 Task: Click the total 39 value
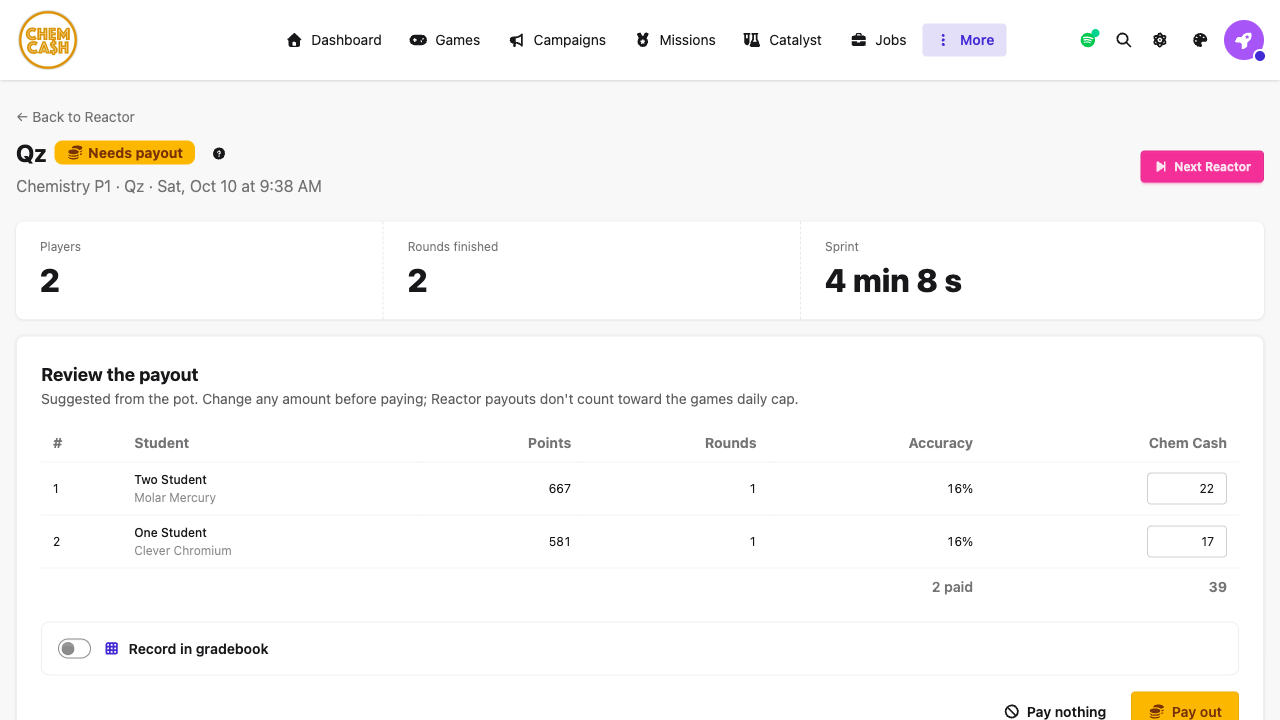(x=1217, y=587)
